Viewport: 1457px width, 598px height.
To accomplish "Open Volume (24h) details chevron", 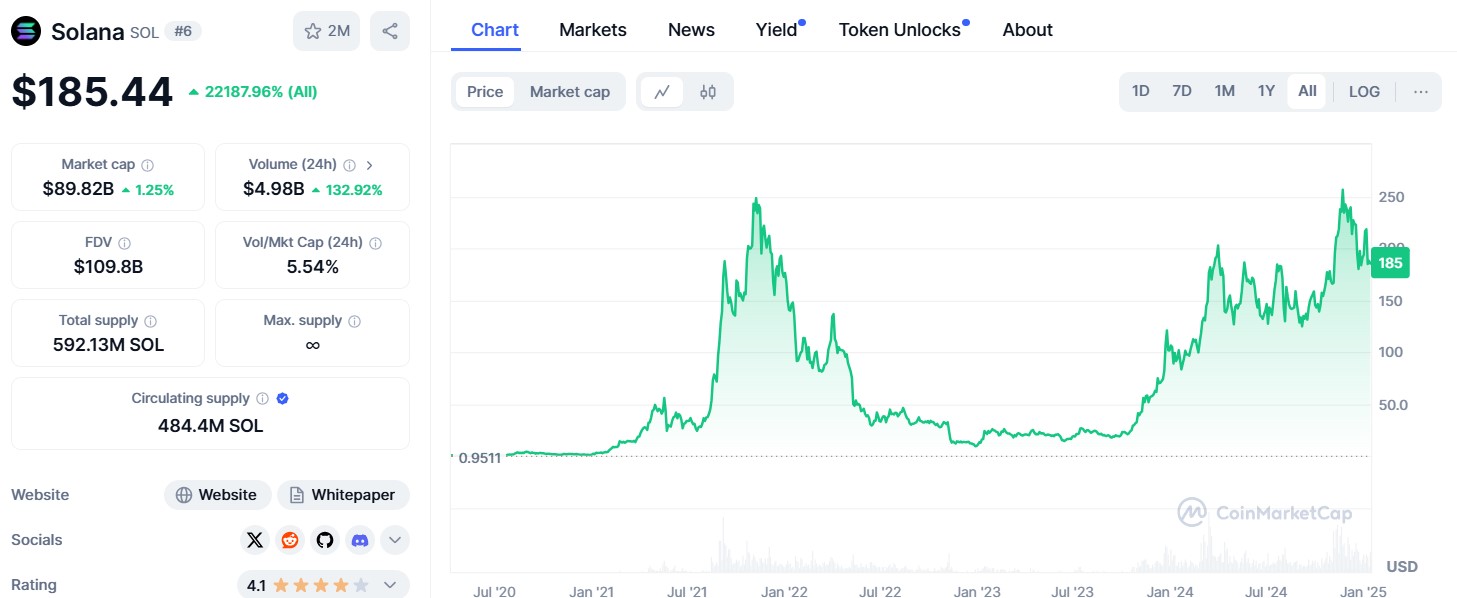I will point(370,165).
